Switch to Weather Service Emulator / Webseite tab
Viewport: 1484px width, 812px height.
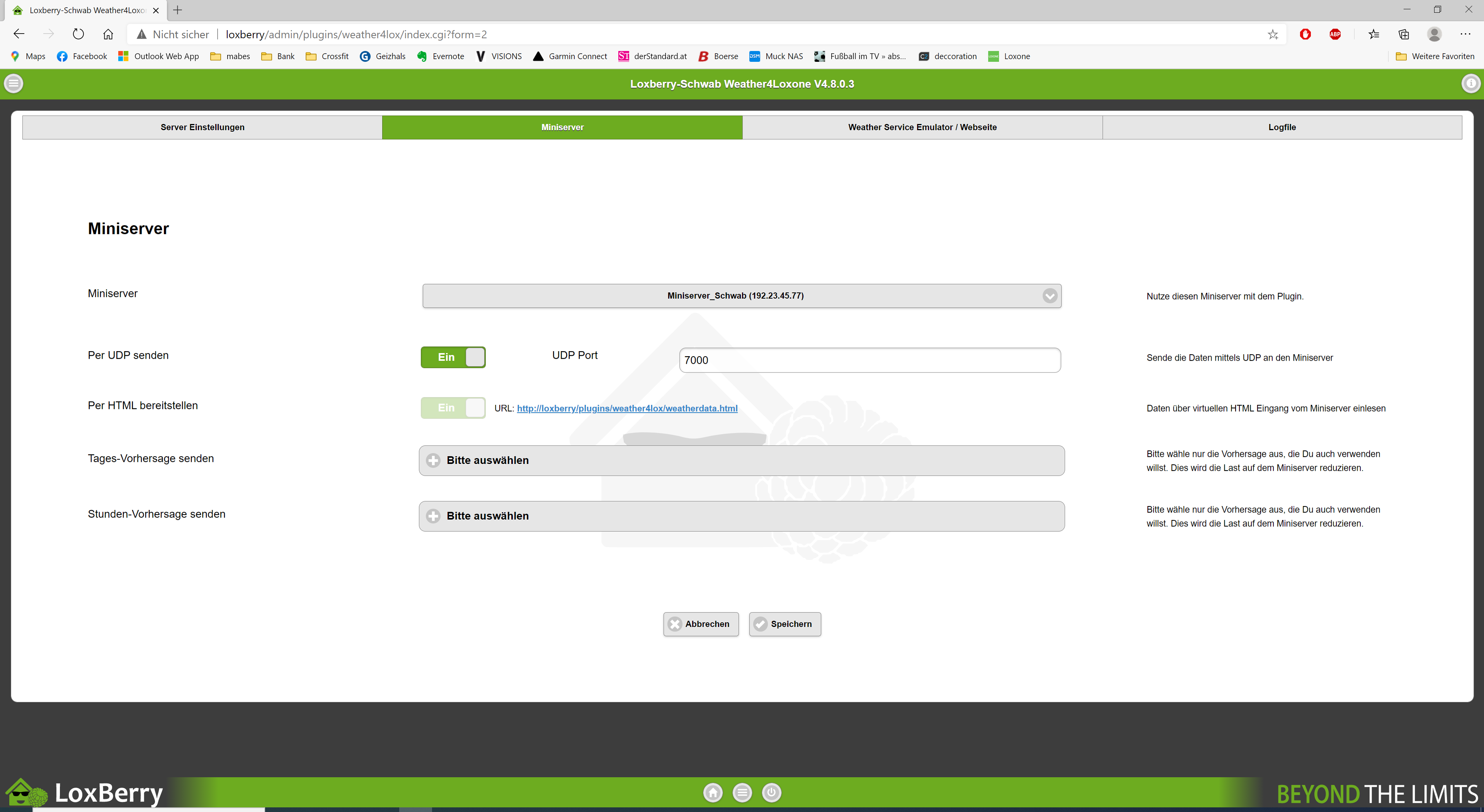pyautogui.click(x=922, y=127)
